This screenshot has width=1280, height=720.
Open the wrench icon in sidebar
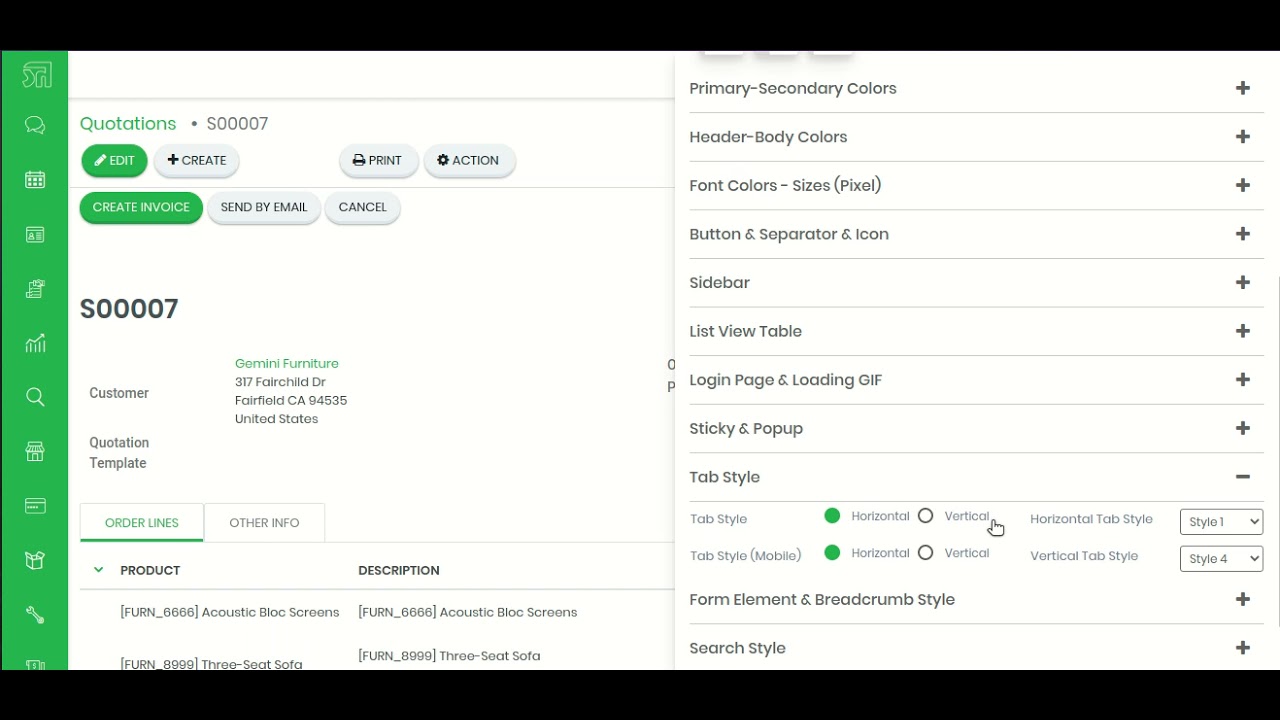pyautogui.click(x=35, y=615)
